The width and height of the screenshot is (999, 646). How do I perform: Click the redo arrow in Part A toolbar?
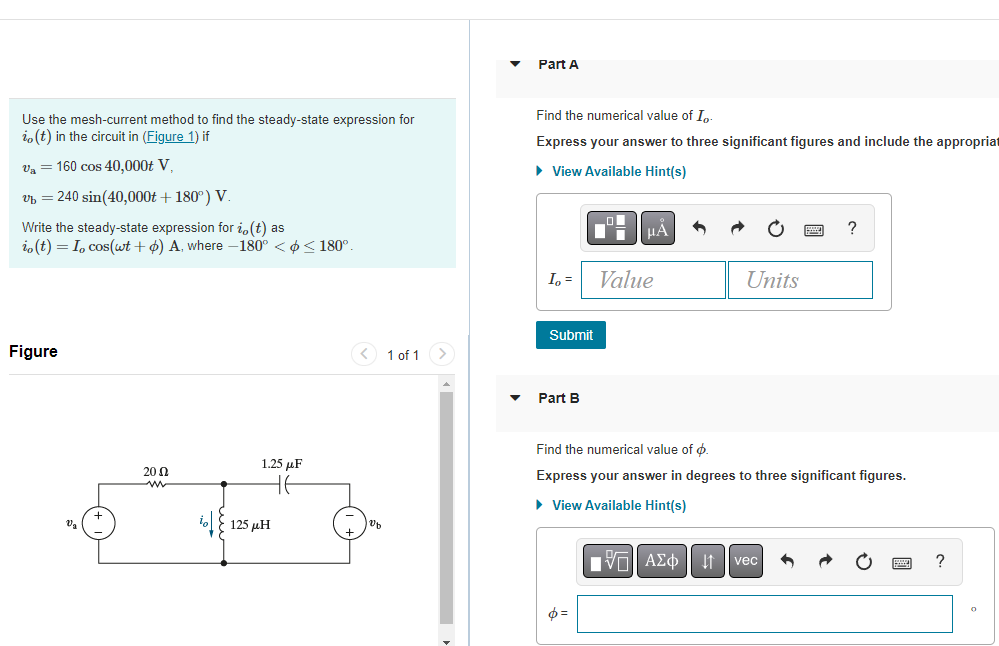[737, 228]
